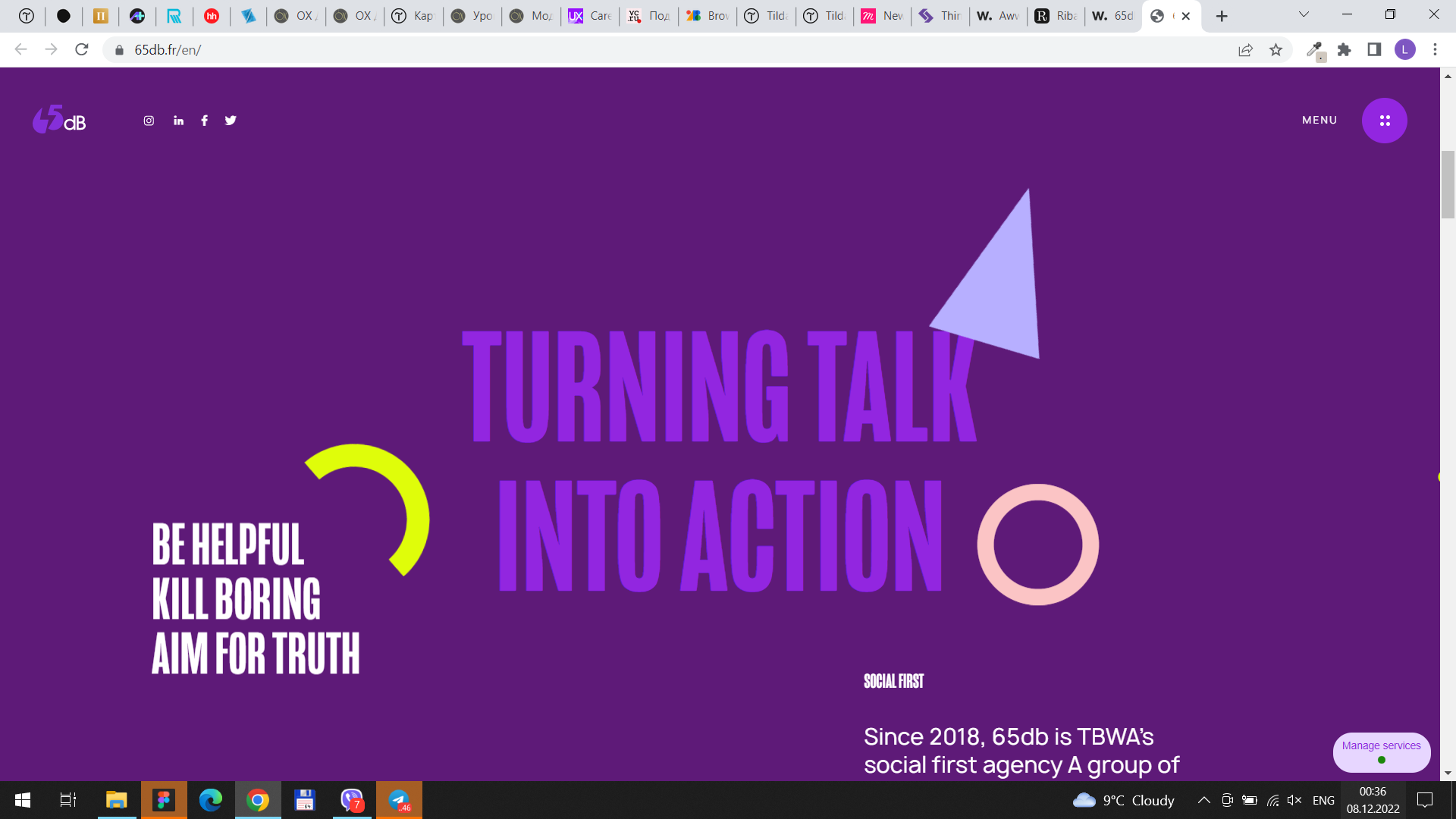Click the page vertical scrollbar thumb
The image size is (1456, 819).
[1448, 184]
